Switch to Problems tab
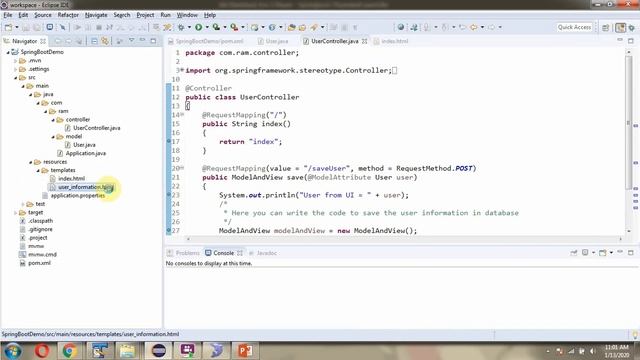The image size is (640, 360). [184, 253]
